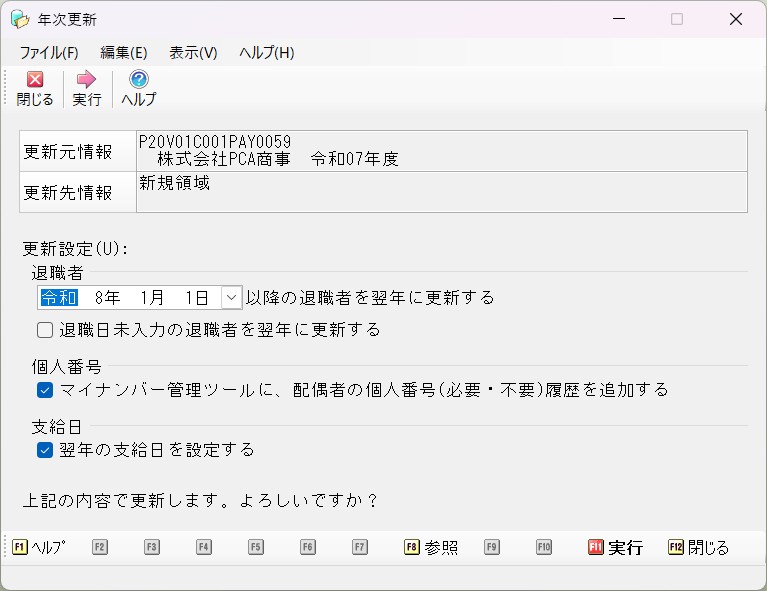
Task: Open the 表示(V) menu
Action: [193, 52]
